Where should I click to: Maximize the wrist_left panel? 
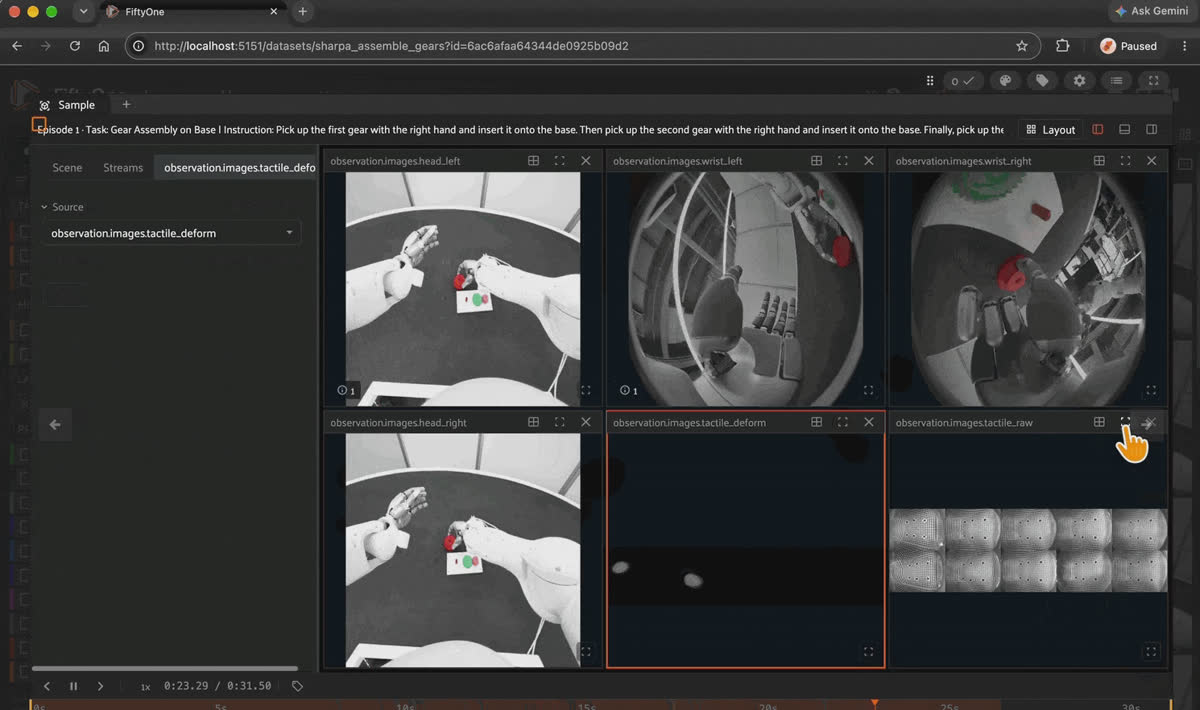[843, 161]
